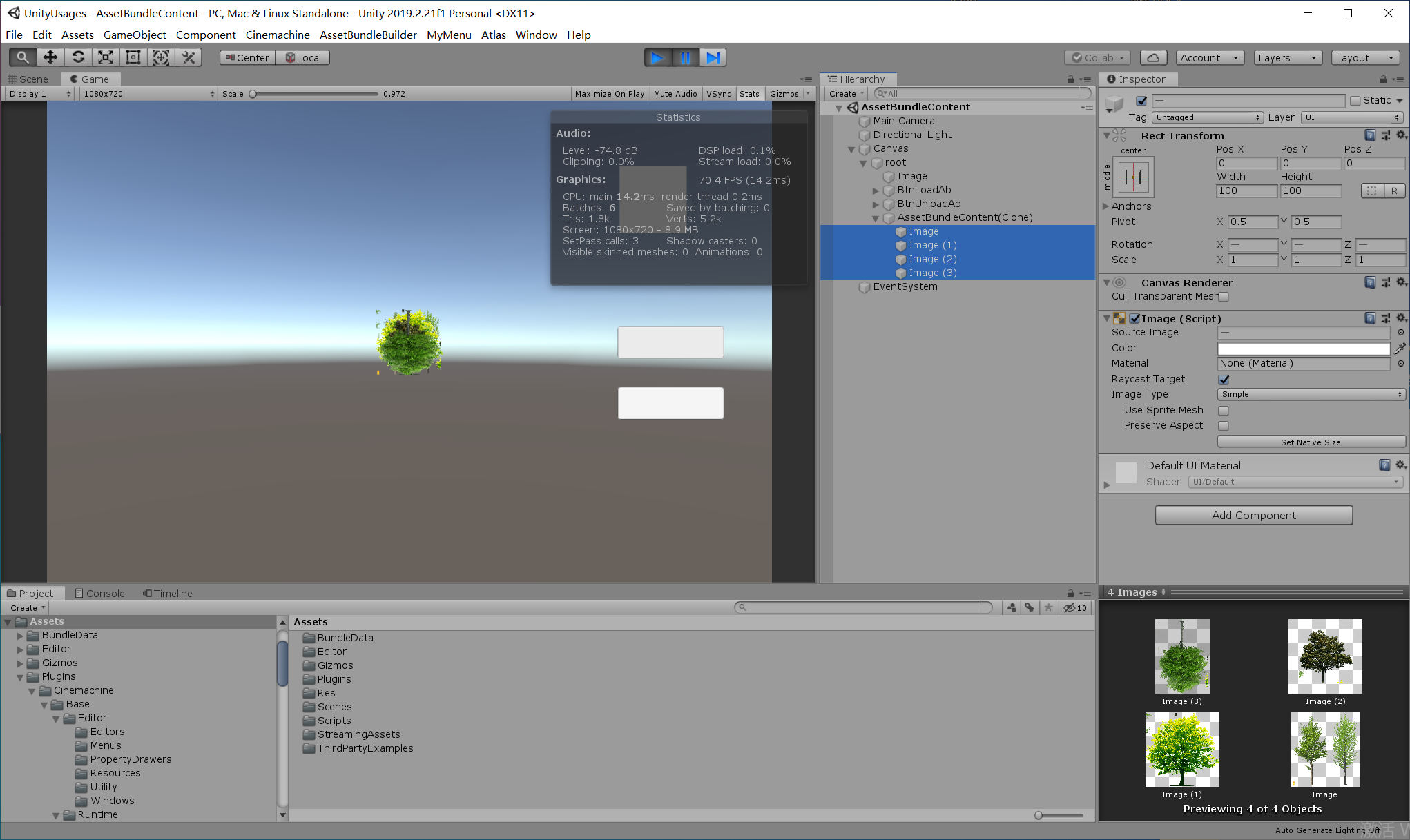Select the Move tool in the toolbar
The height and width of the screenshot is (840, 1410).
tap(50, 57)
